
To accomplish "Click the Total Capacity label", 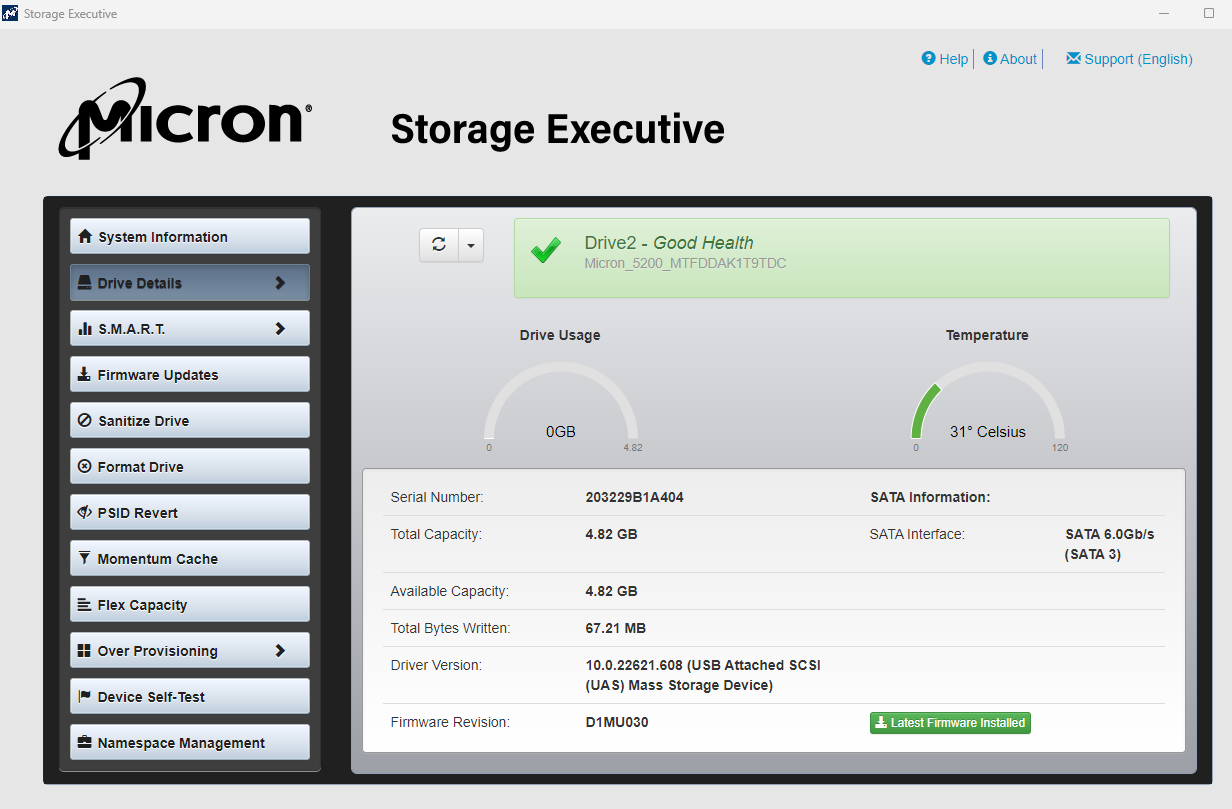I will coord(436,534).
